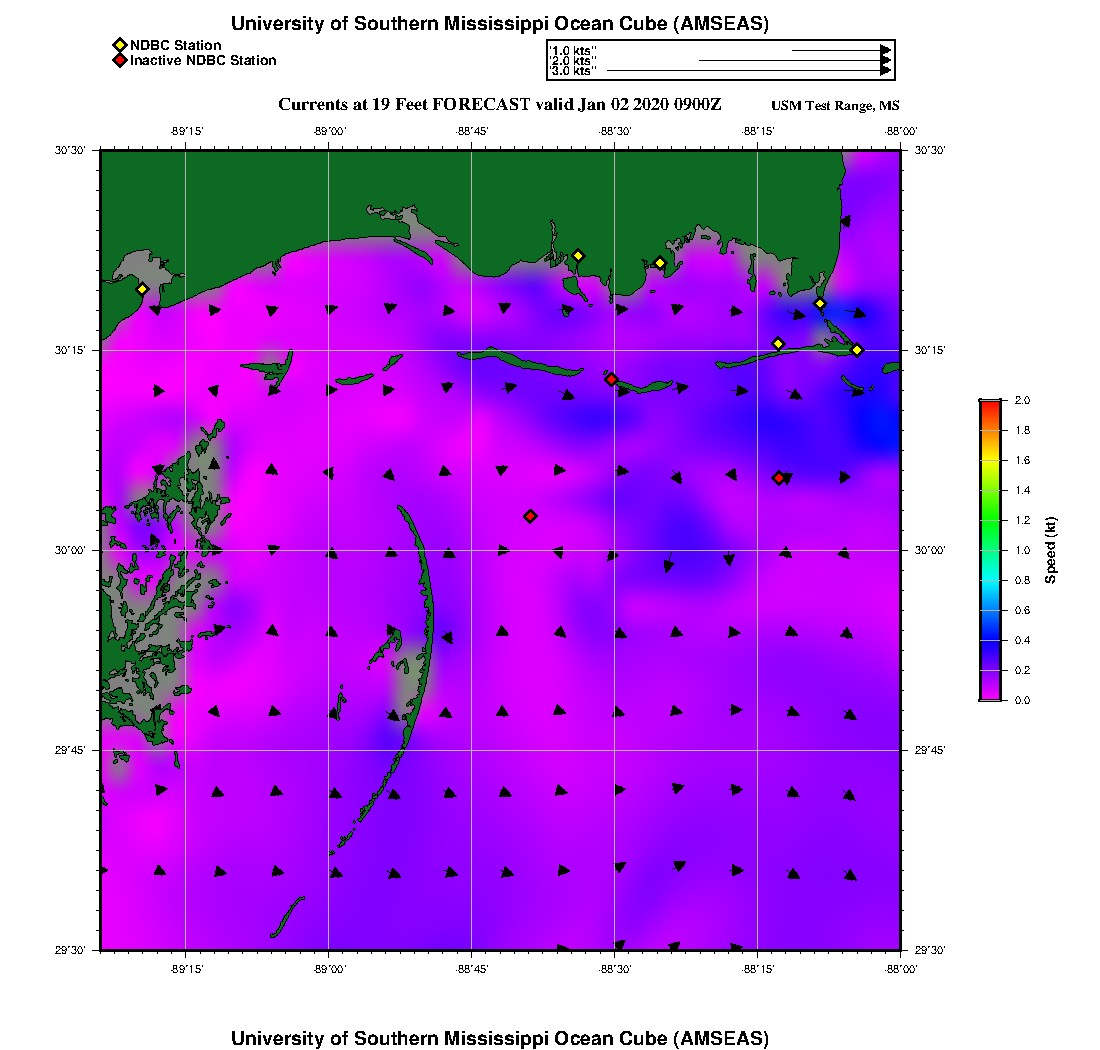Click the red top of the speed color bar
1100x1050 pixels.
click(989, 404)
